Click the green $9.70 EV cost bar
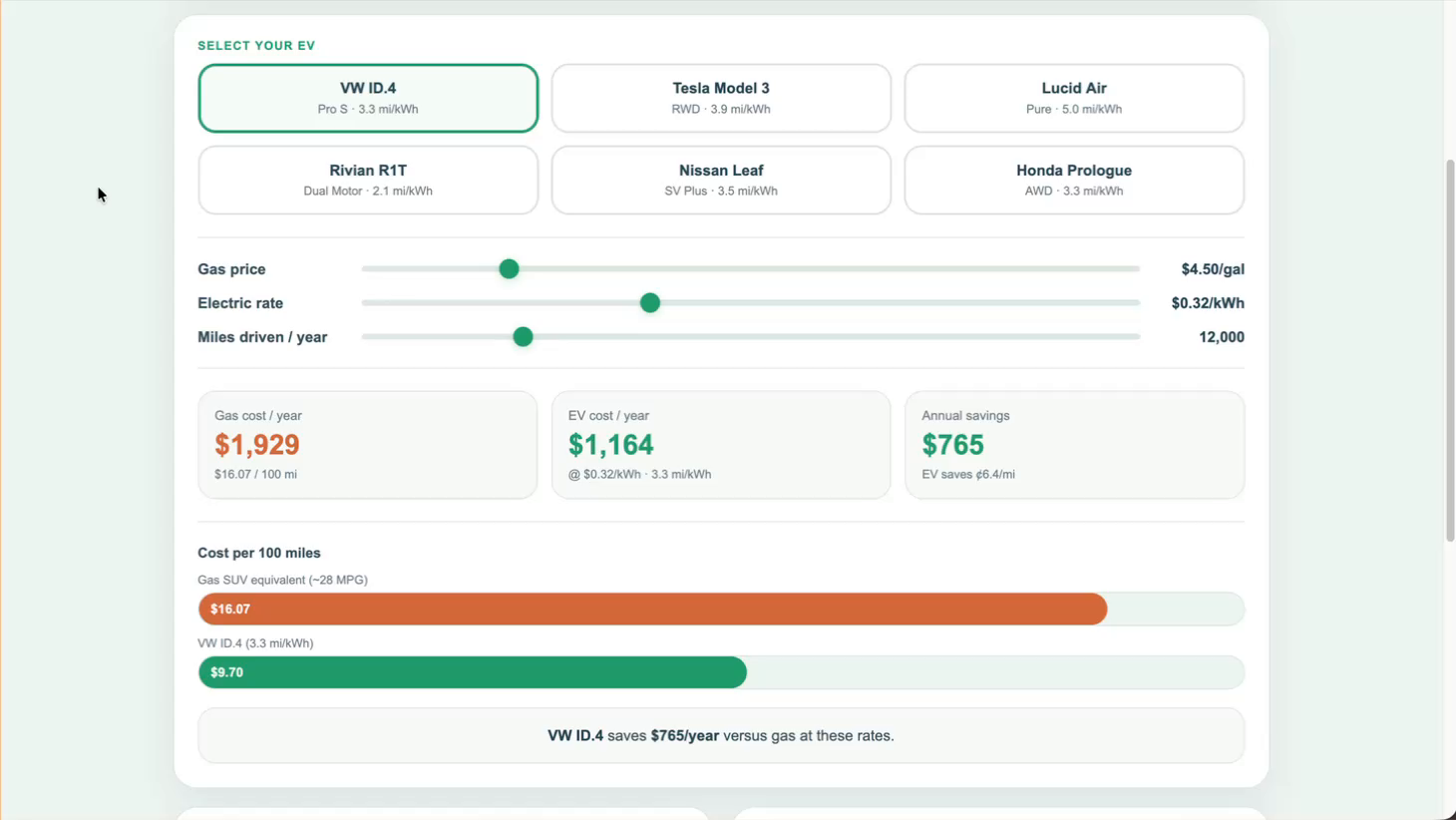The image size is (1456, 820). point(473,672)
